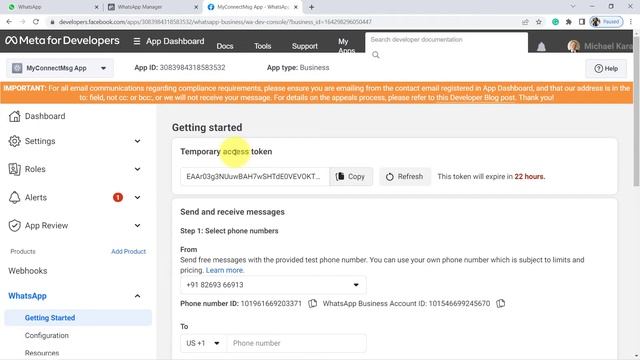Close the WhatsApp Manager tab
Viewport: 640px width, 360px height.
point(196,7)
